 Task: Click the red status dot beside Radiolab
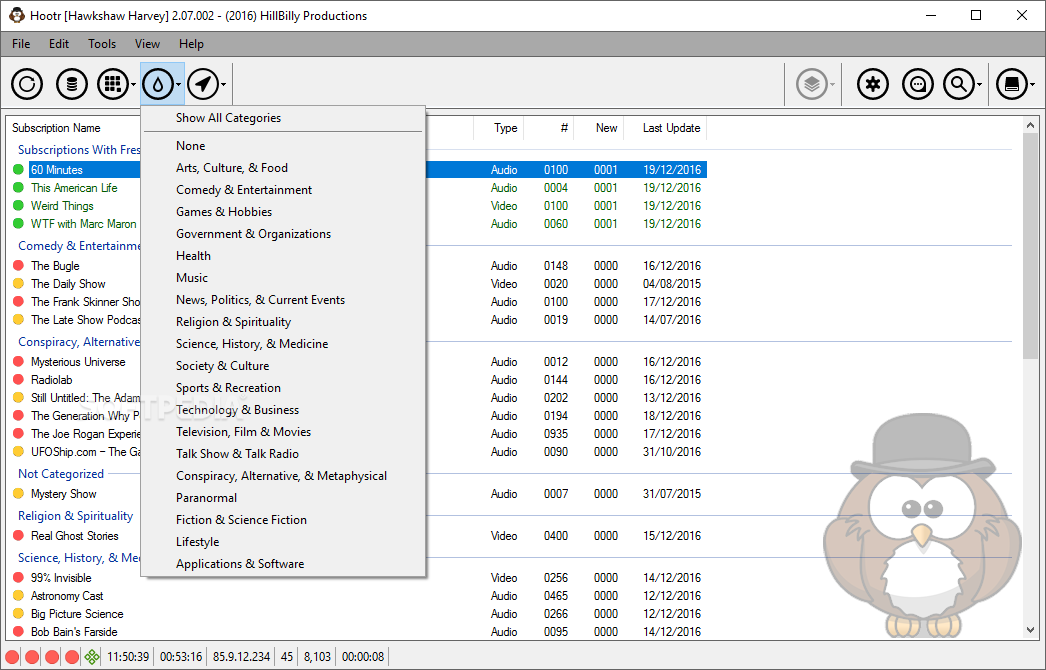click(x=18, y=380)
